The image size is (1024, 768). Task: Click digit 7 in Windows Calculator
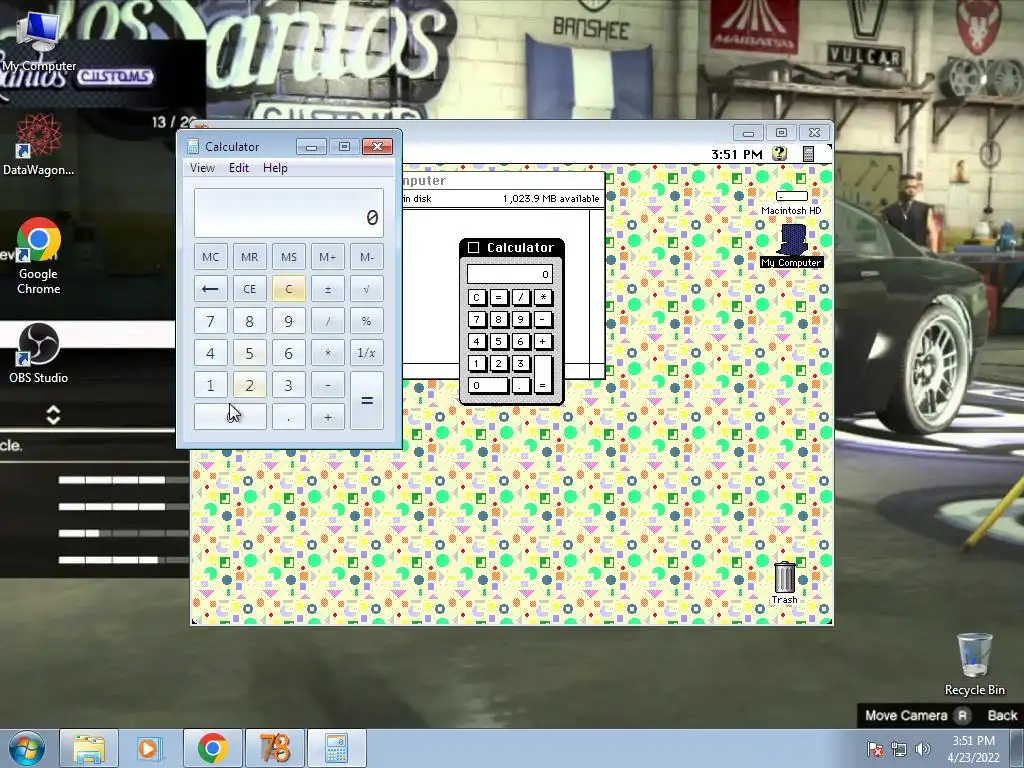[210, 321]
